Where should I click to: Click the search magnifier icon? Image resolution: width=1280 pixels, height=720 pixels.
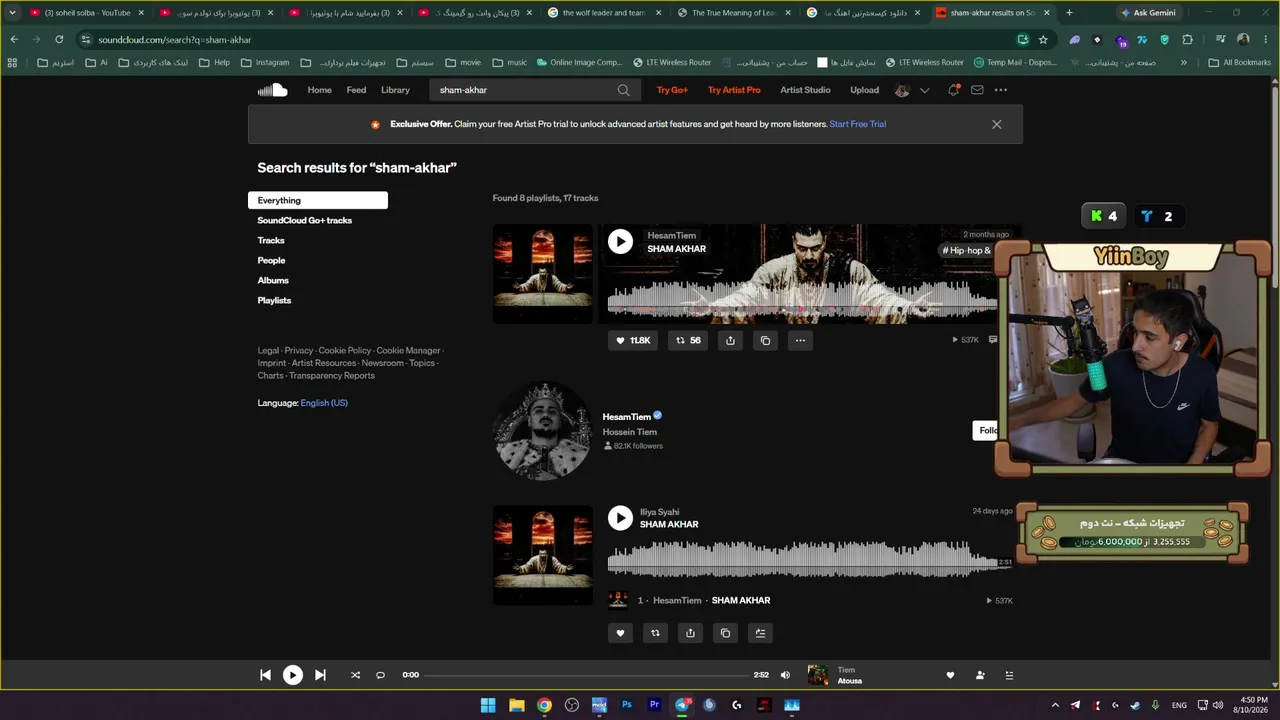623,90
